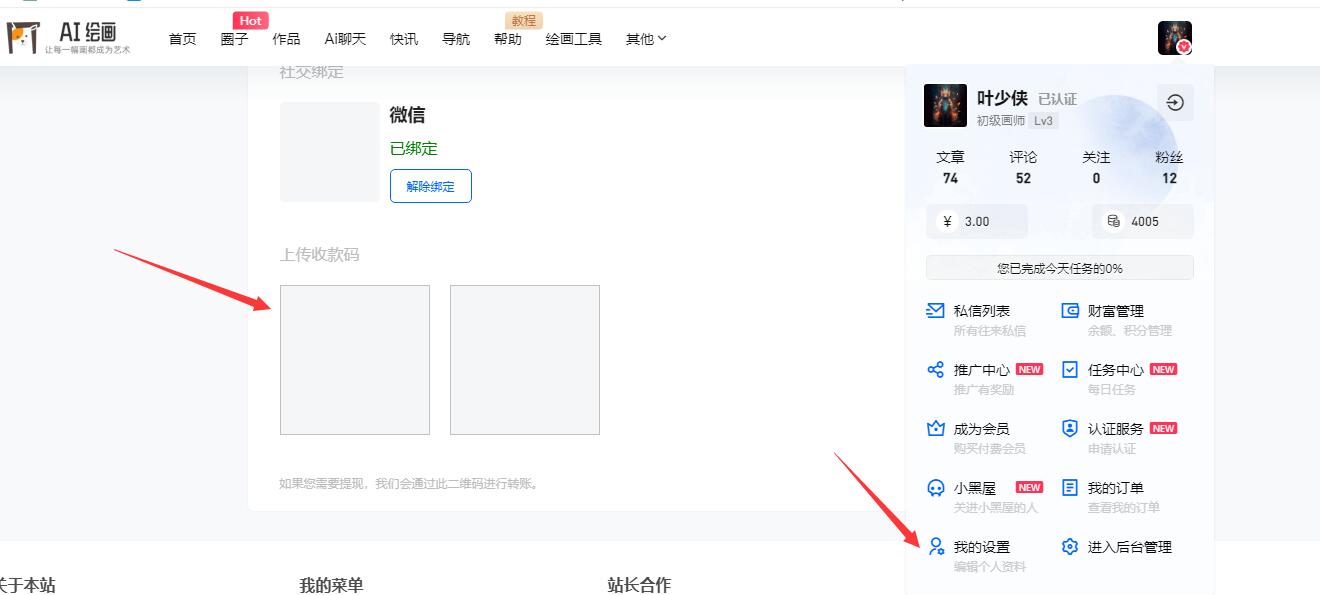Click the first payment QR upload box
The width and height of the screenshot is (1320, 595).
point(355,360)
